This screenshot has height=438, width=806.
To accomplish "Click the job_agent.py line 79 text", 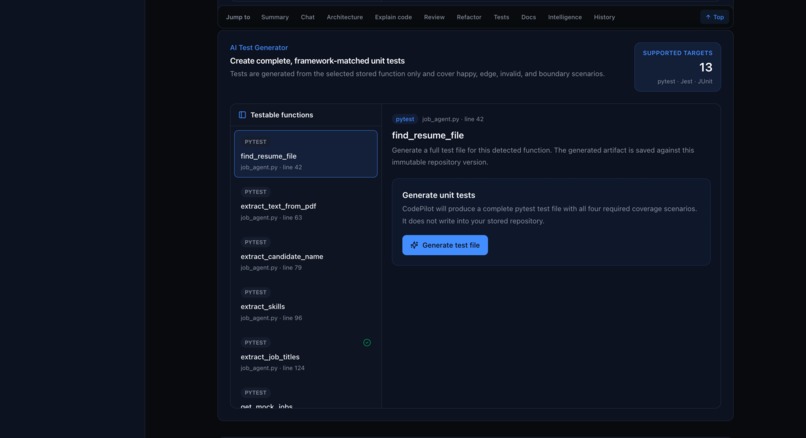I will point(271,267).
